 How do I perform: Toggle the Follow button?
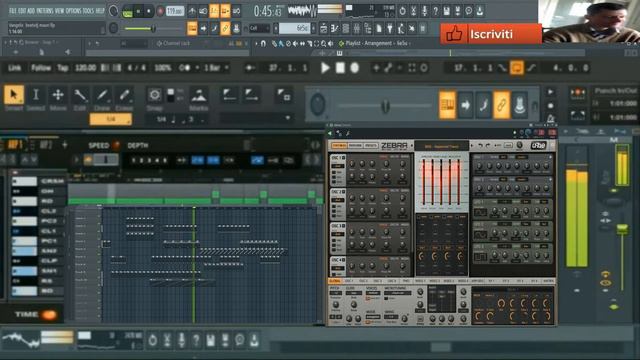click(x=41, y=68)
